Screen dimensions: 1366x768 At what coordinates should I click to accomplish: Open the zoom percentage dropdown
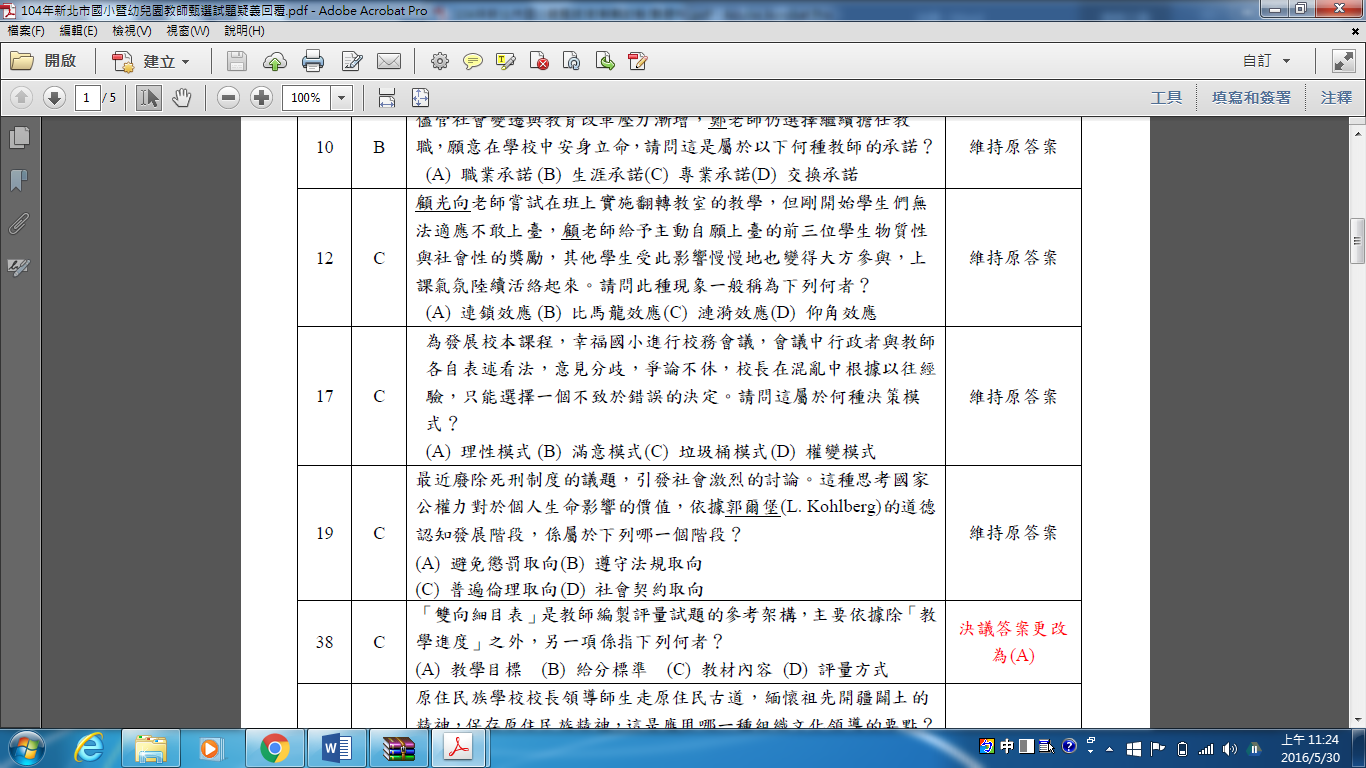tap(342, 97)
